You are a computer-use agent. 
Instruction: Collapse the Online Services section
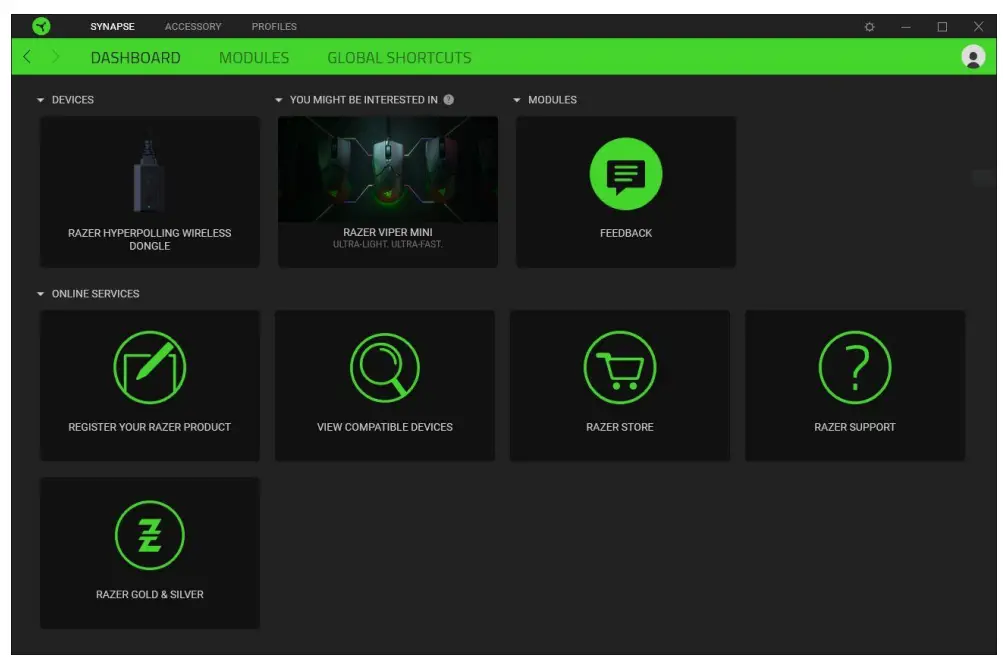pyautogui.click(x=41, y=294)
